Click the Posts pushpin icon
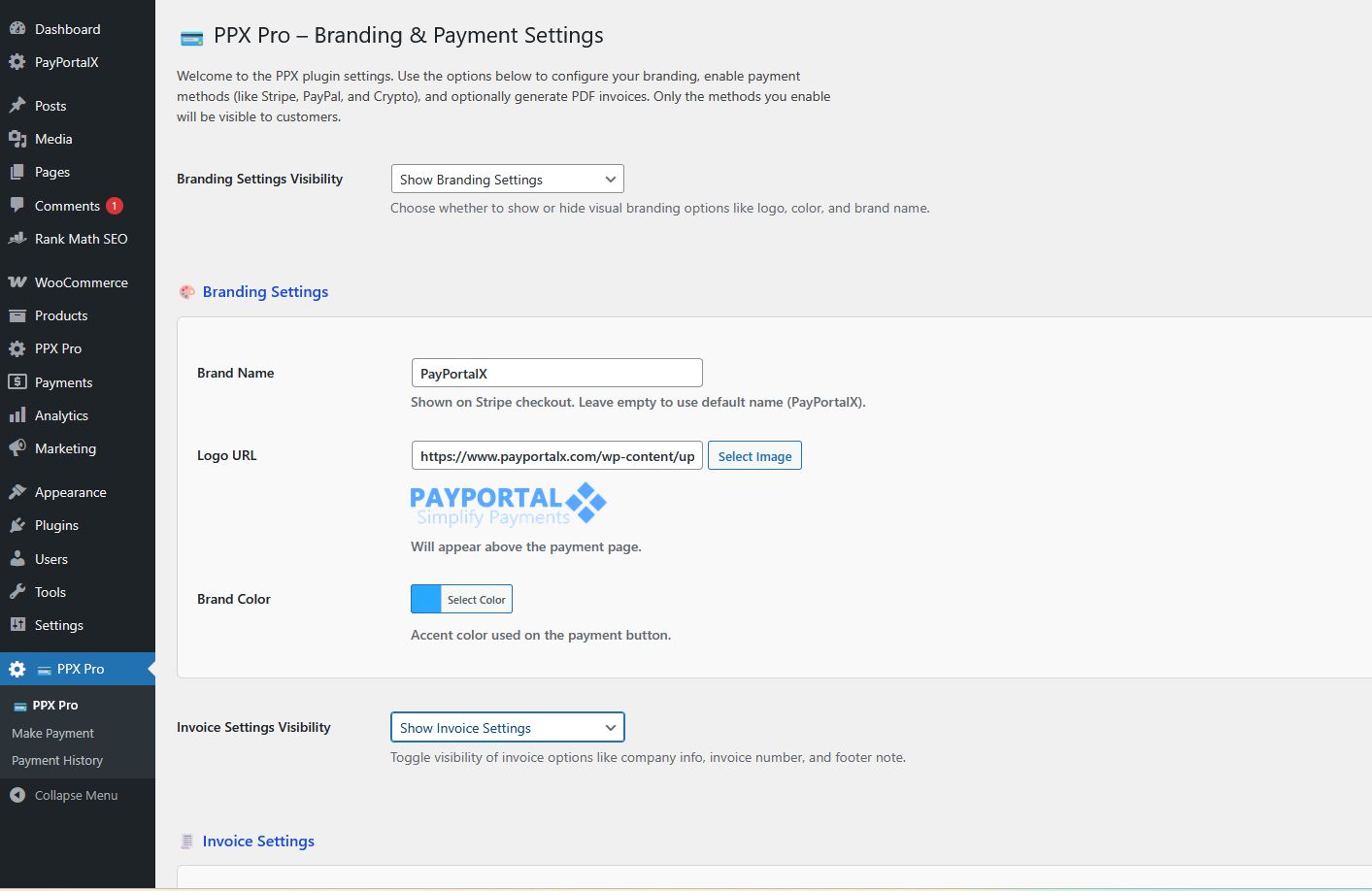Screen dimensions: 1372x891 (x=17, y=106)
